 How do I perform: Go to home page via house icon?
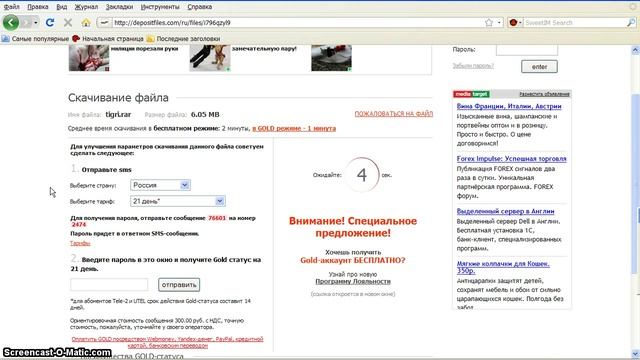(x=86, y=22)
